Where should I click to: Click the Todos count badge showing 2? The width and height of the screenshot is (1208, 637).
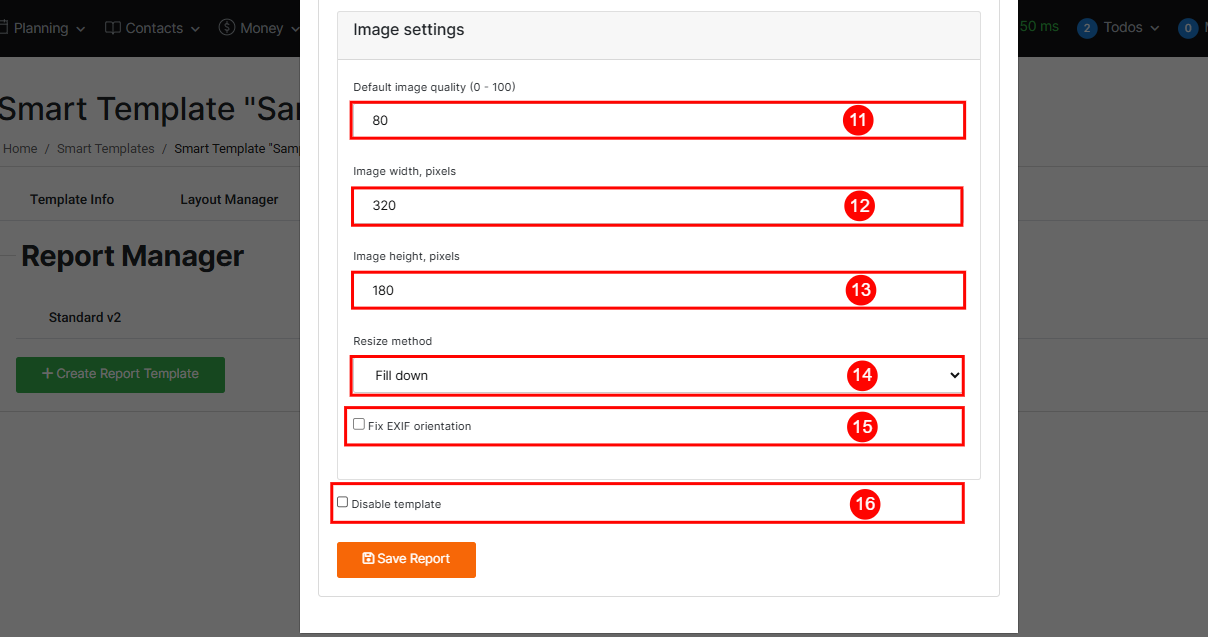point(1086,28)
